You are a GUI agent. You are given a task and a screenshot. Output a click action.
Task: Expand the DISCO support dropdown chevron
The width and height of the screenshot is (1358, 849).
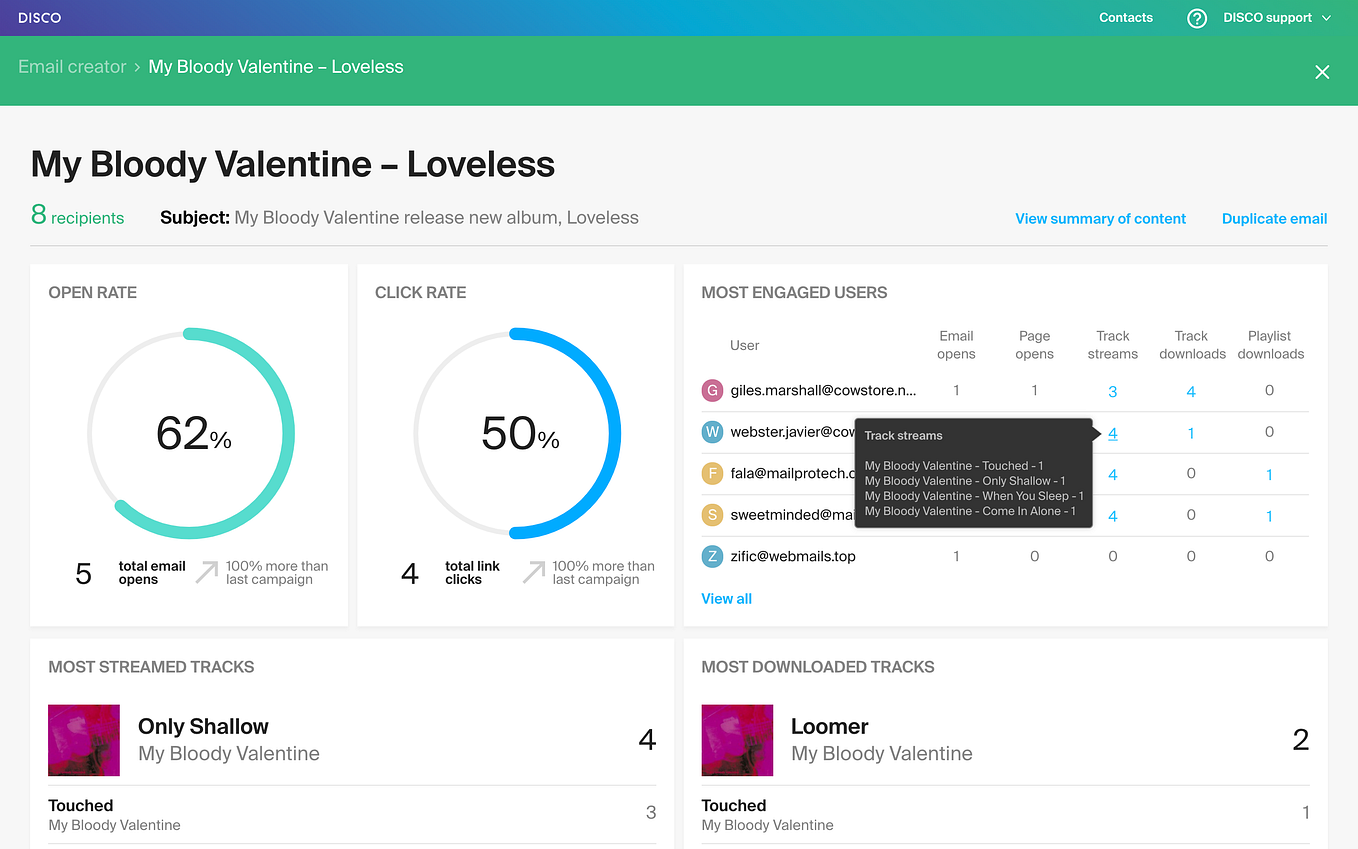pos(1327,18)
